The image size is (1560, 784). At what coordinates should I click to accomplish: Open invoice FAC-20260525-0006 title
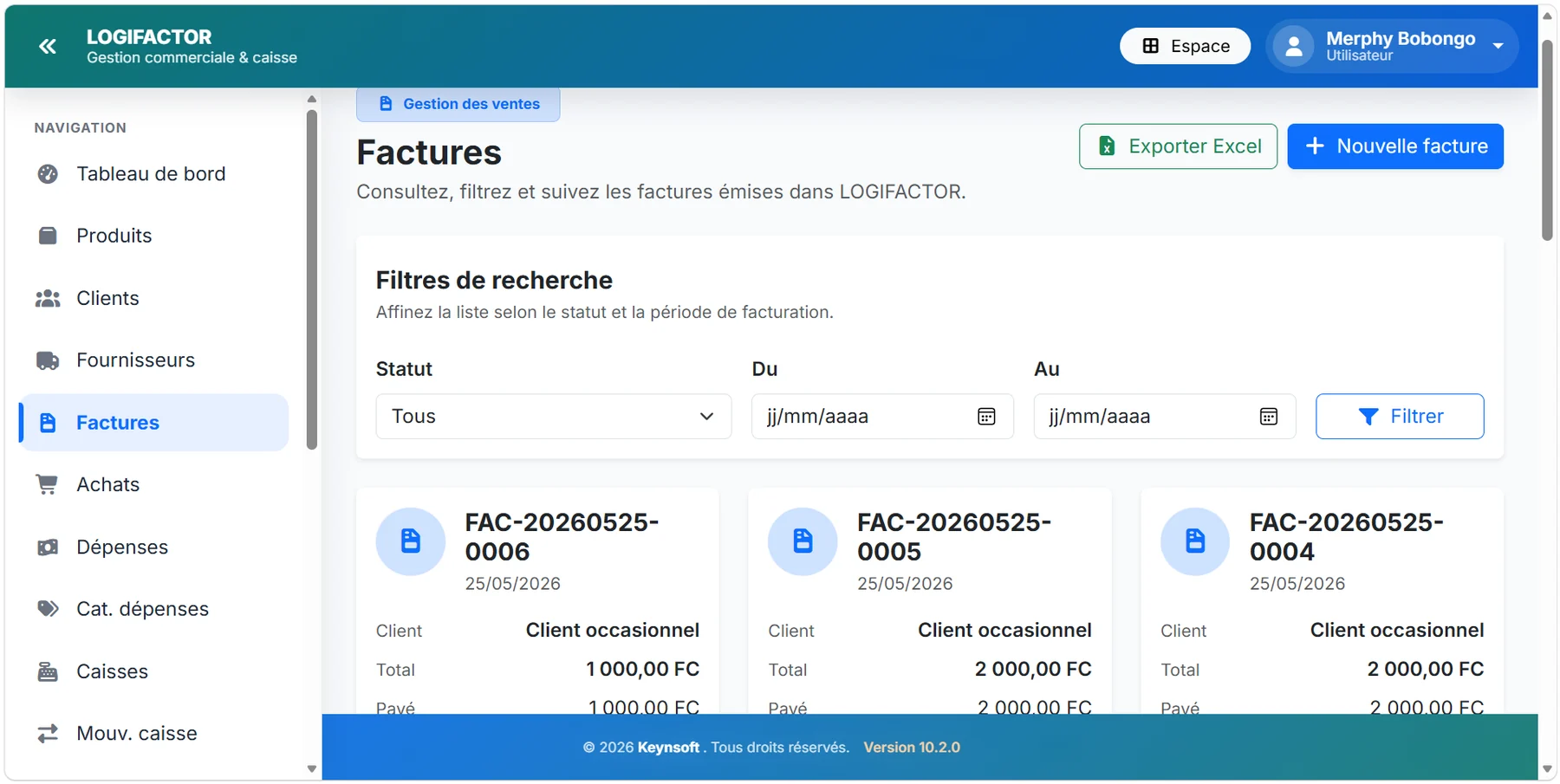(x=562, y=537)
